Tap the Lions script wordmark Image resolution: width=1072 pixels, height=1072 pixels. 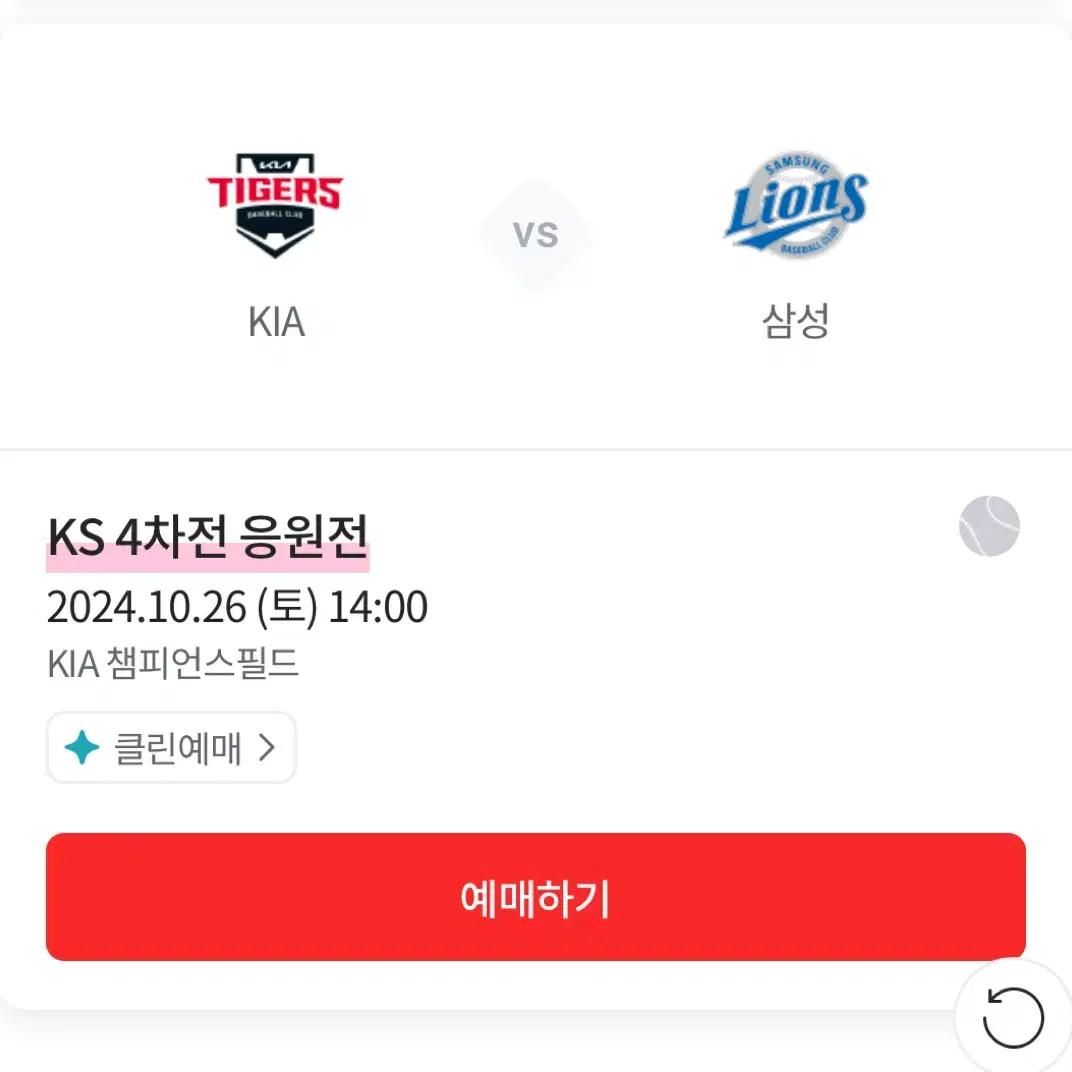pyautogui.click(x=796, y=205)
